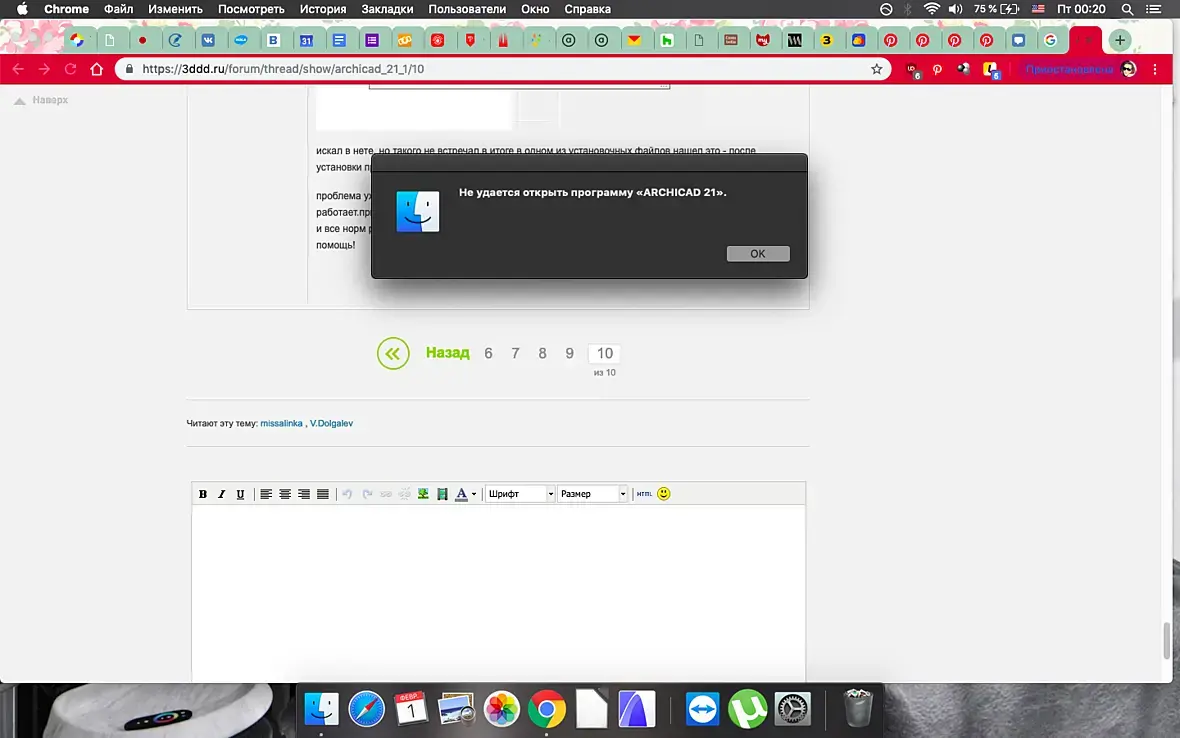Click into the reply text area
This screenshot has width=1180, height=738.
coord(498,593)
